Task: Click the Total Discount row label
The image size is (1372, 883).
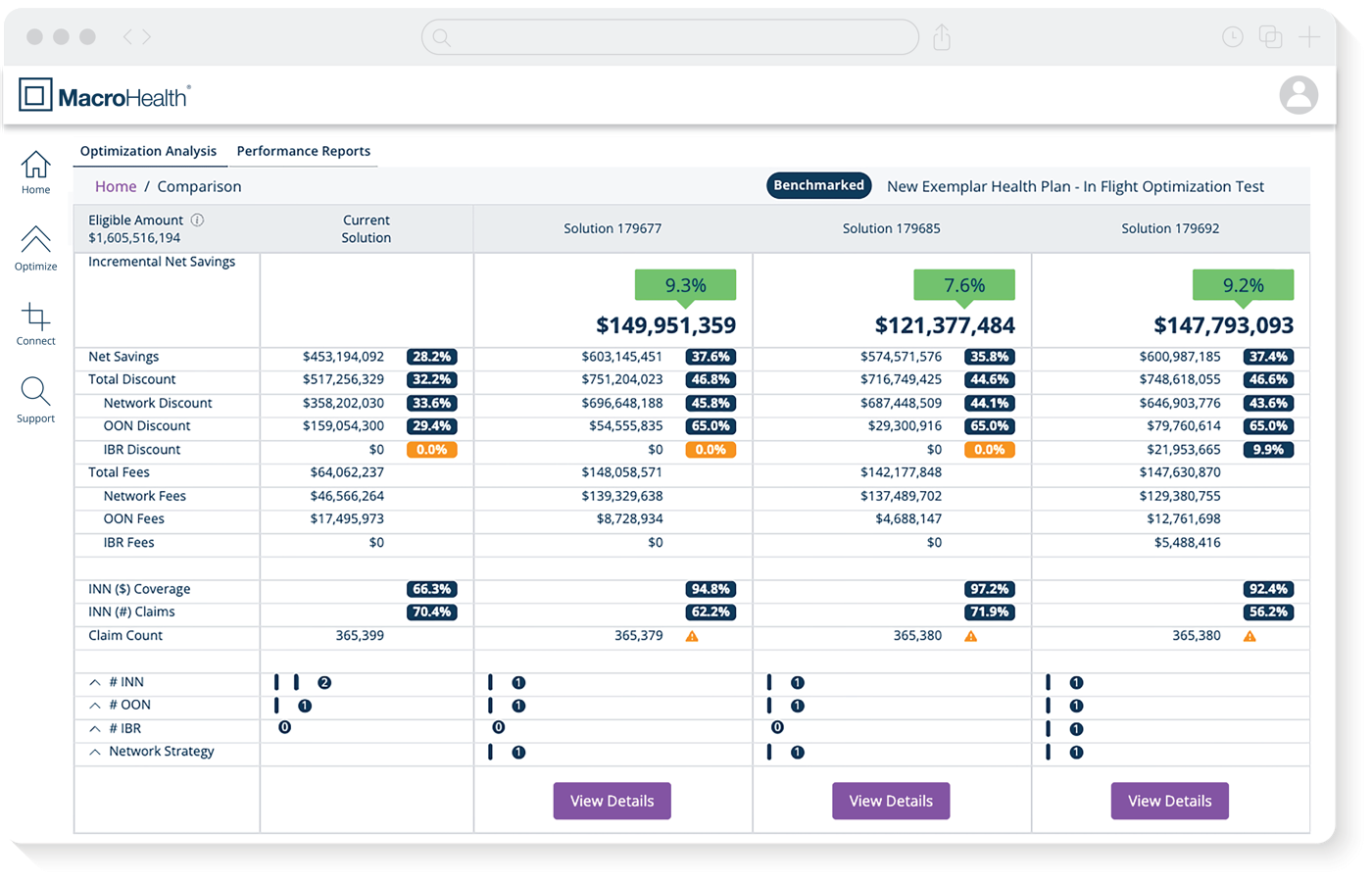Action: 132,379
